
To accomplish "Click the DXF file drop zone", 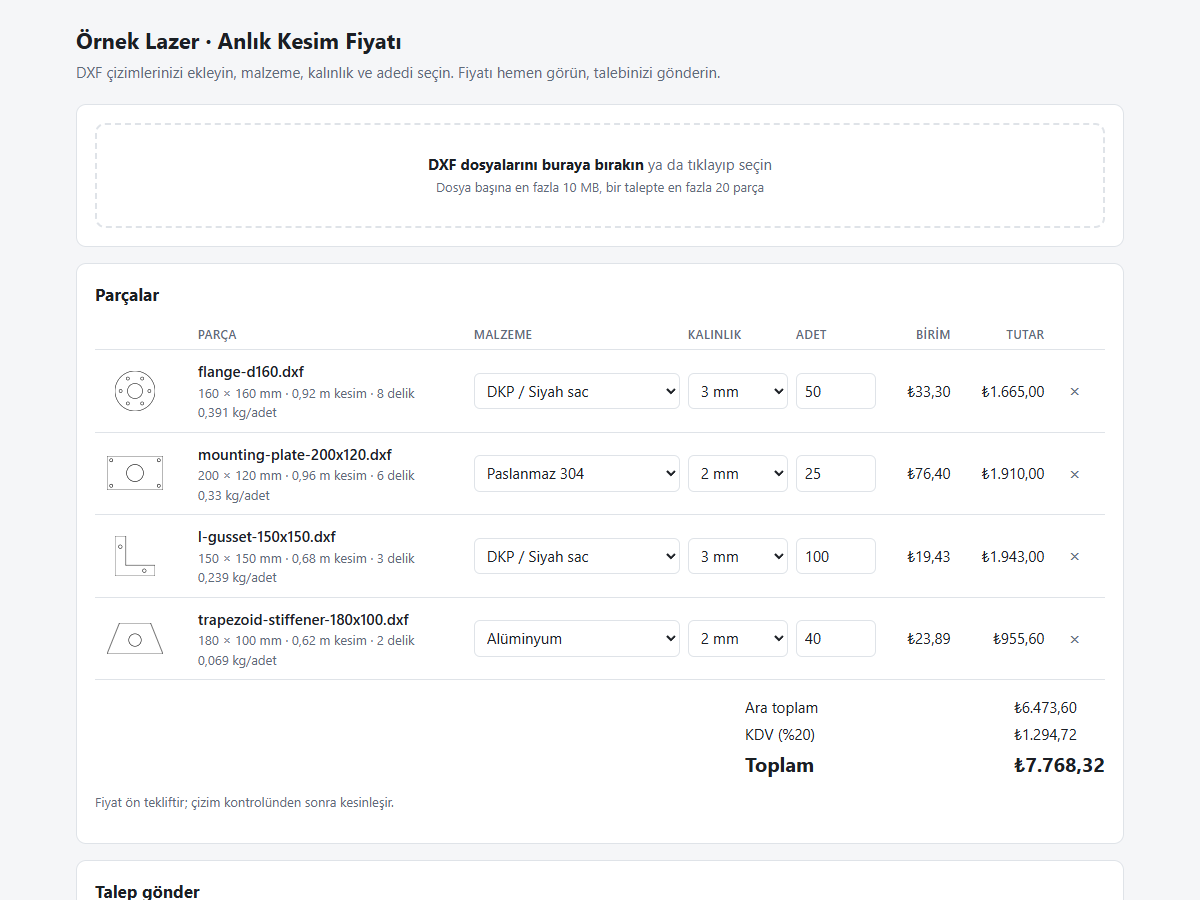I will [600, 176].
